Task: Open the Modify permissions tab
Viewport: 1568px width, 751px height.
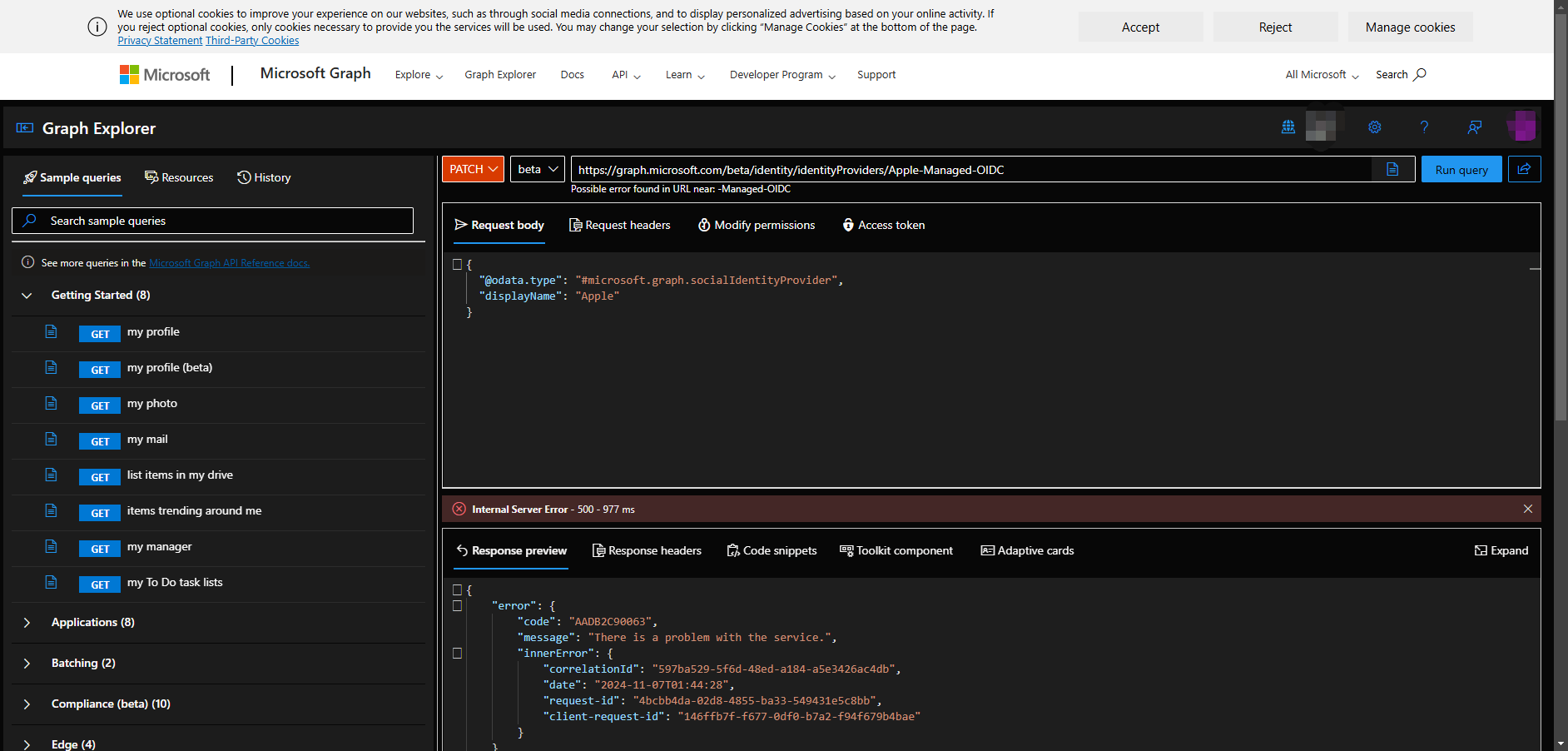Action: point(757,225)
